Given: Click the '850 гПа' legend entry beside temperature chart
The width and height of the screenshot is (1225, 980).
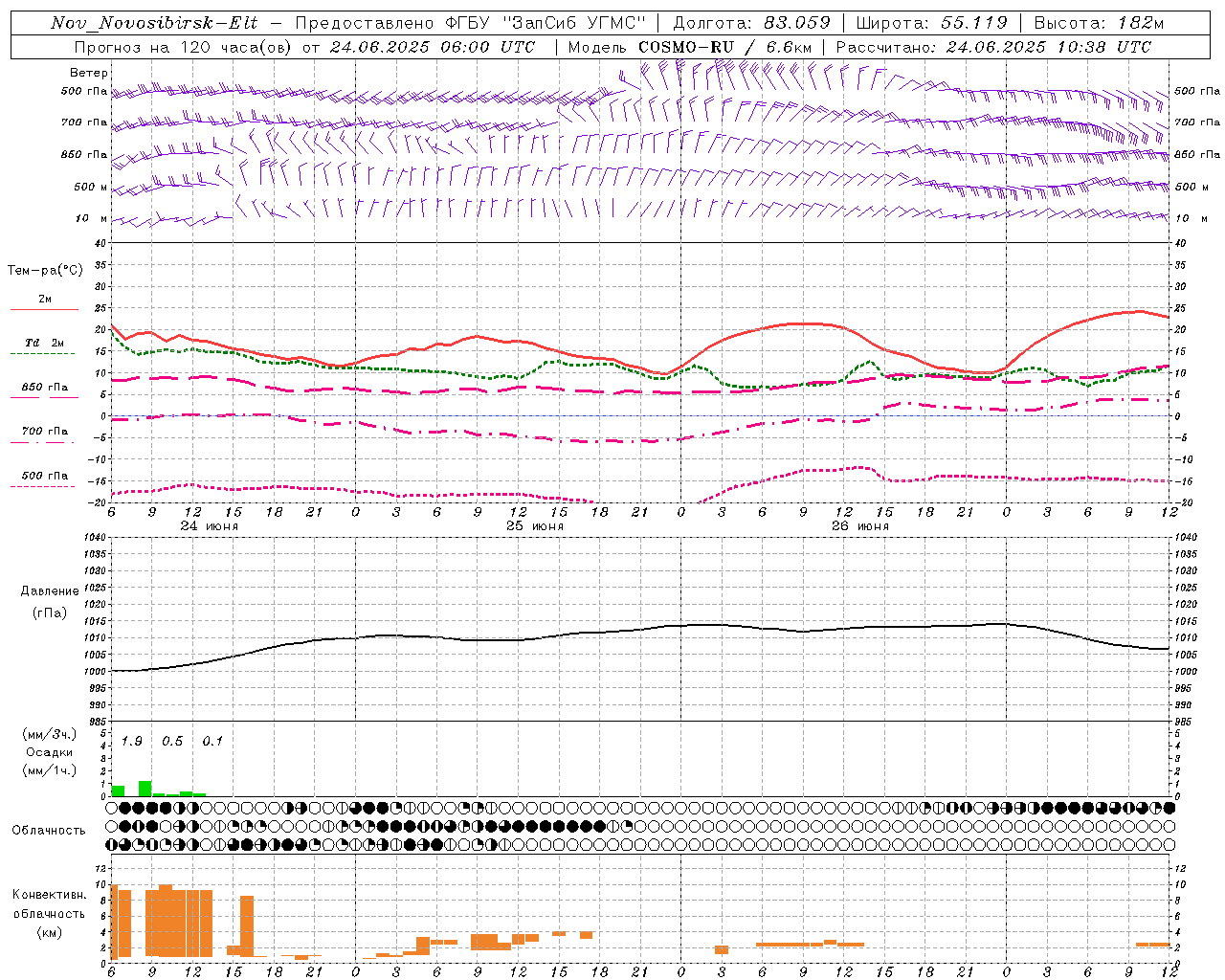Looking at the screenshot, I should click(x=45, y=388).
